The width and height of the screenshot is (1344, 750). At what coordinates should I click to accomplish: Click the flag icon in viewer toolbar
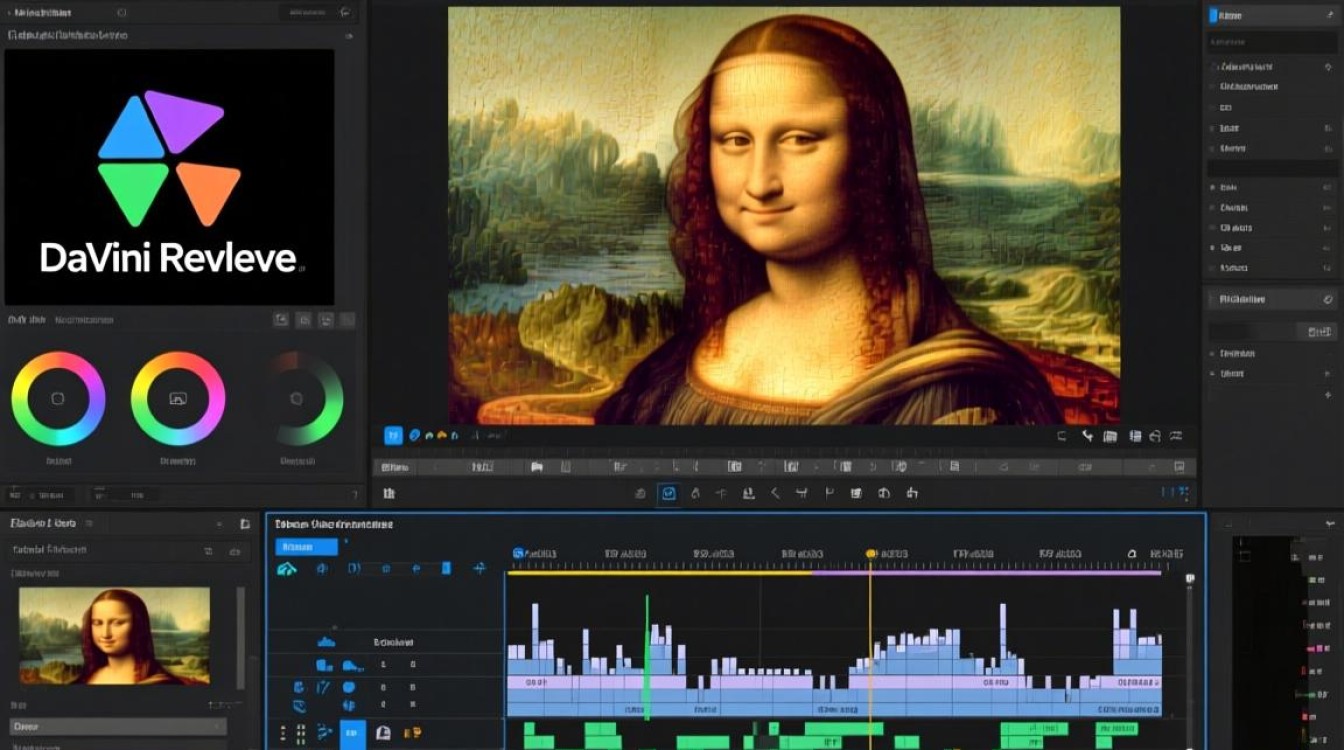pos(829,493)
